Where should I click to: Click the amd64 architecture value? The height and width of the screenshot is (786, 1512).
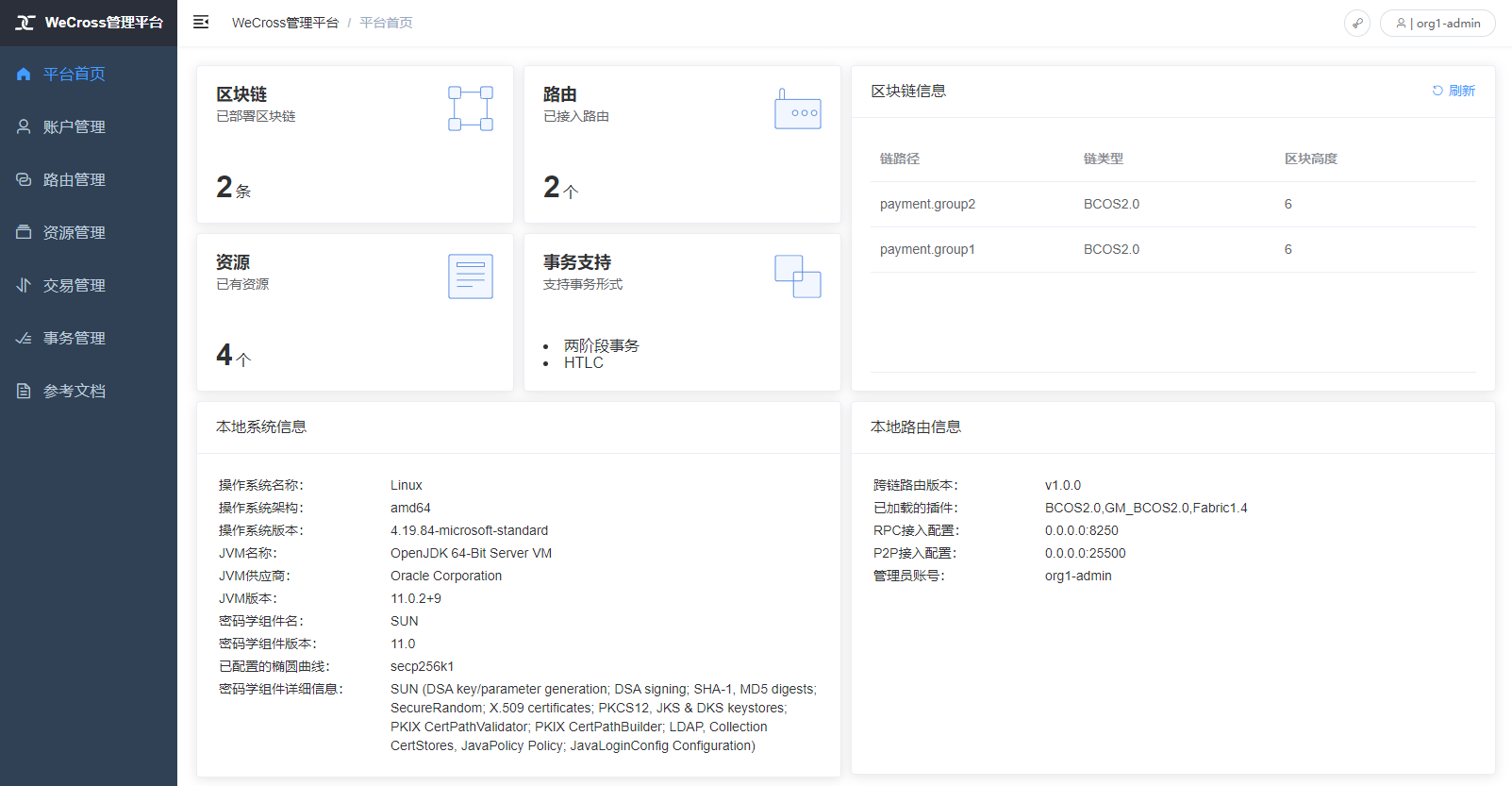click(x=410, y=508)
